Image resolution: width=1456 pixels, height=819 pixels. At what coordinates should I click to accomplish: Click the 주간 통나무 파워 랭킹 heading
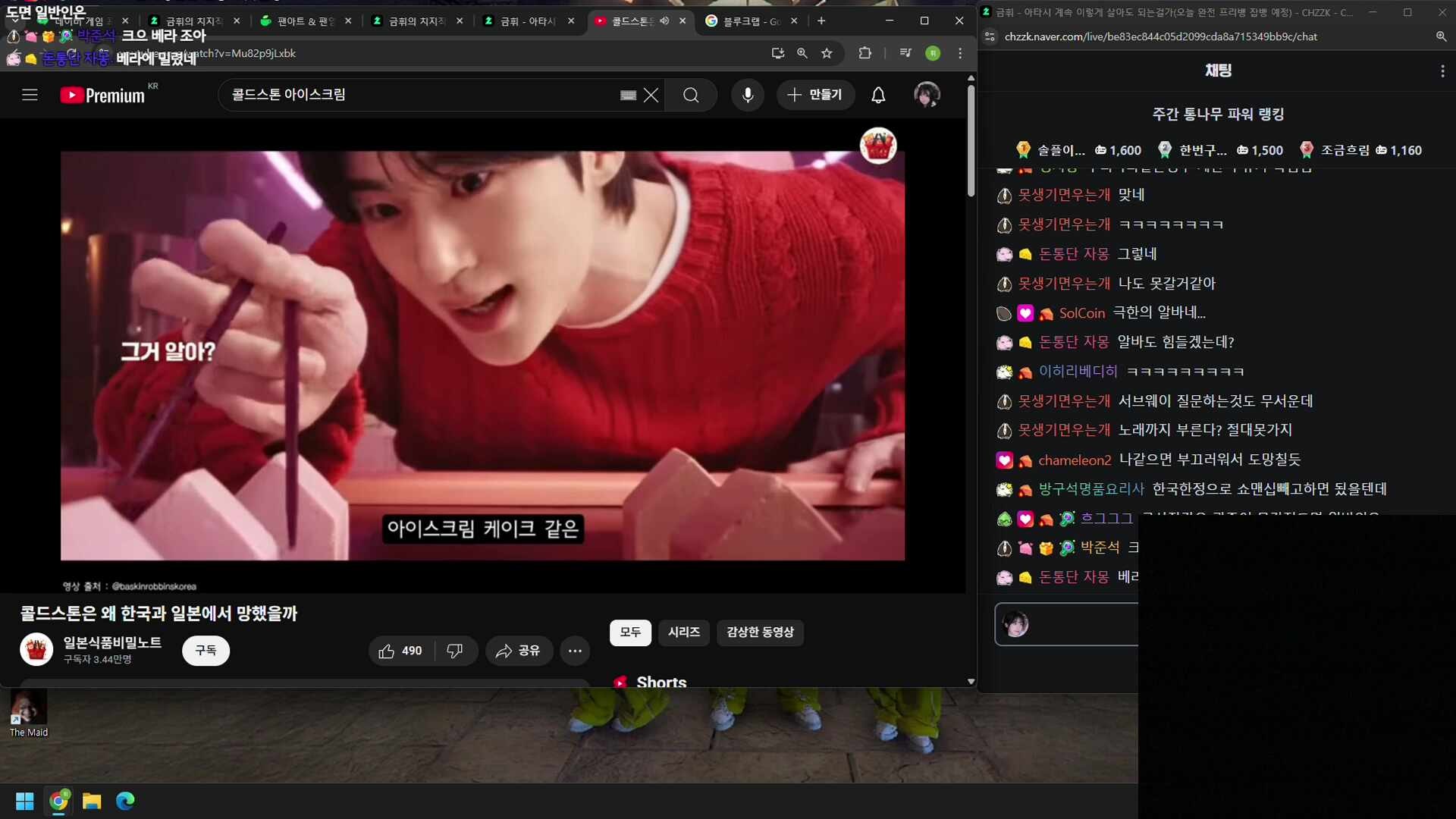1218,114
